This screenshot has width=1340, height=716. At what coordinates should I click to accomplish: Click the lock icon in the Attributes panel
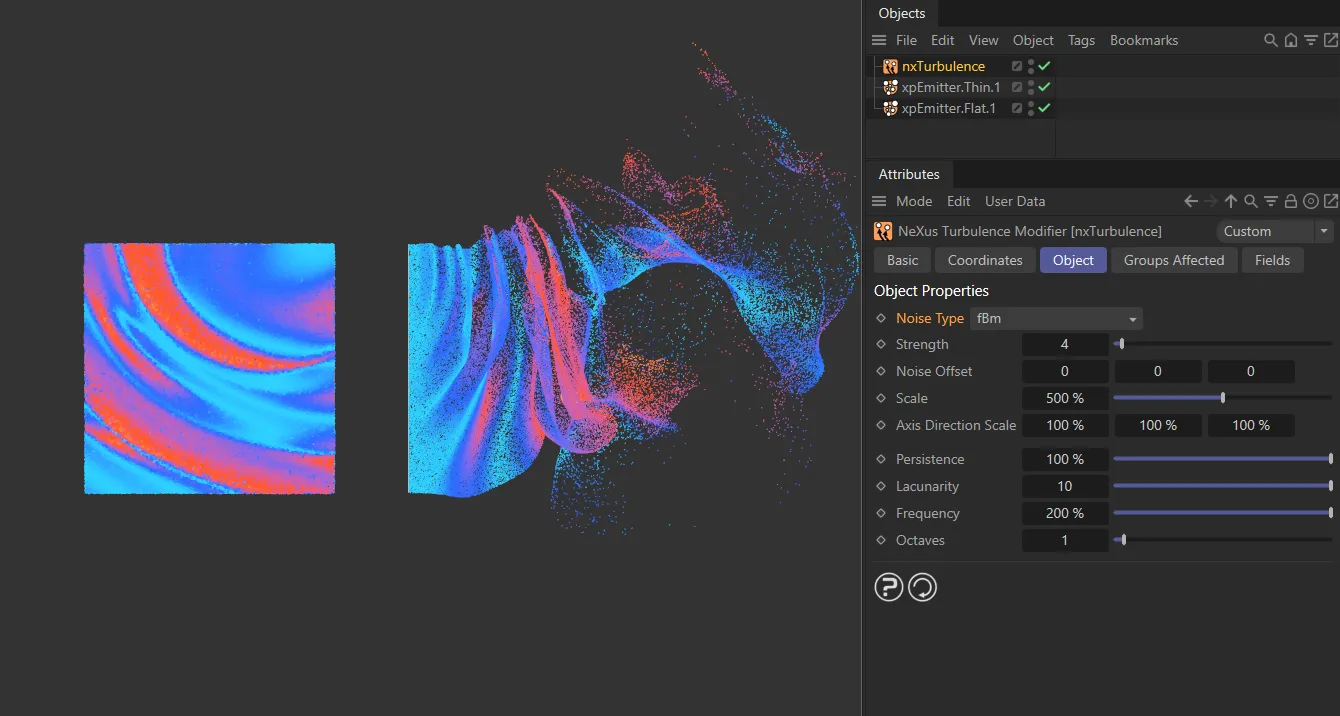pyautogui.click(x=1291, y=201)
